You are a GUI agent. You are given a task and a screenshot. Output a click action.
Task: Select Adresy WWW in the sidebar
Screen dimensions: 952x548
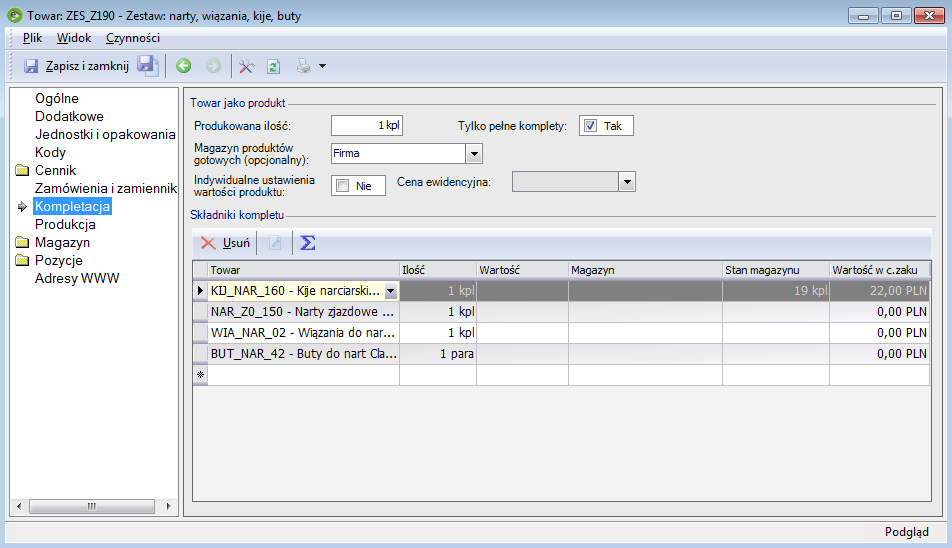pos(76,278)
